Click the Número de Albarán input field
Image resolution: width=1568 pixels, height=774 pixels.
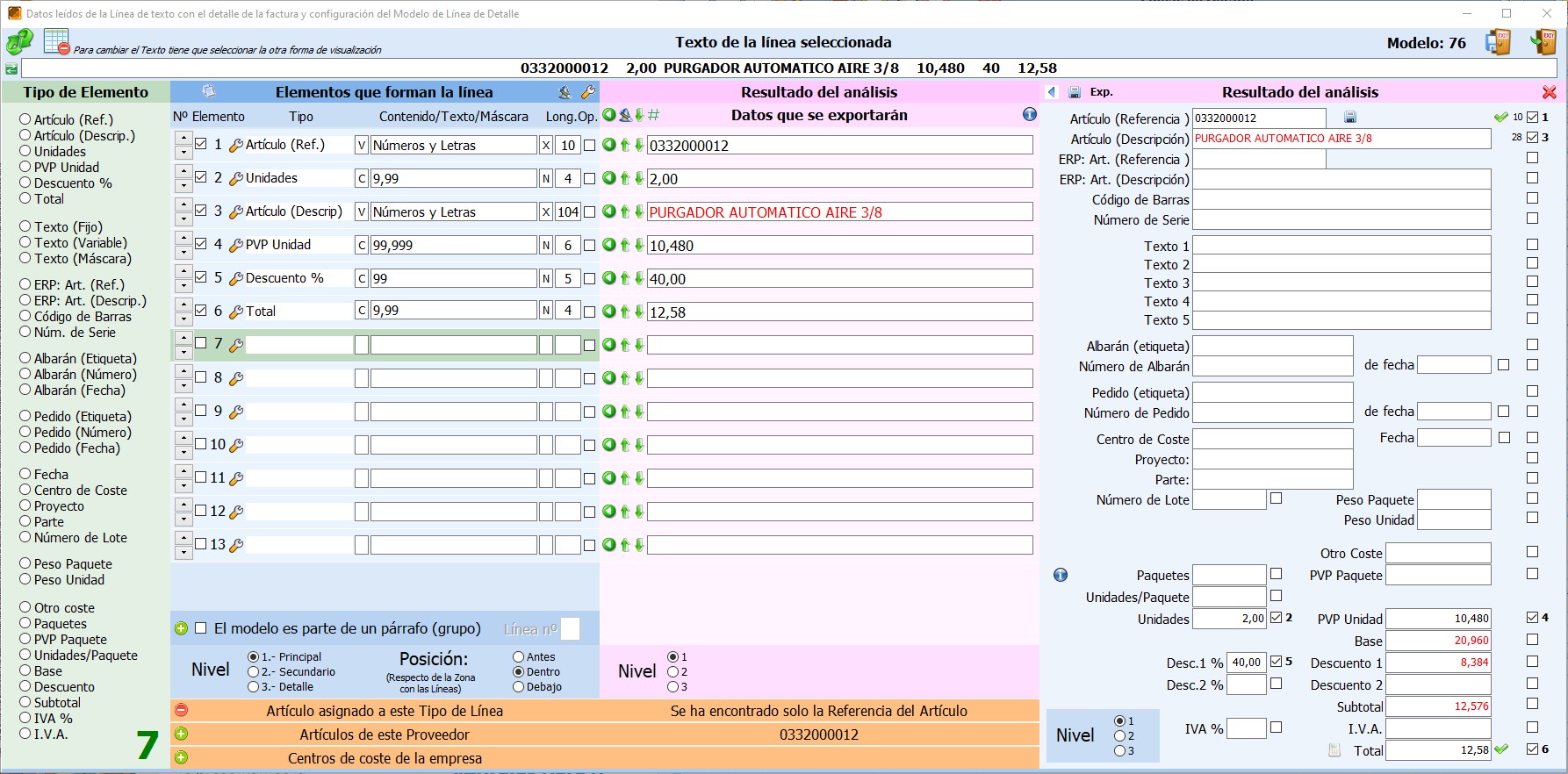1272,366
